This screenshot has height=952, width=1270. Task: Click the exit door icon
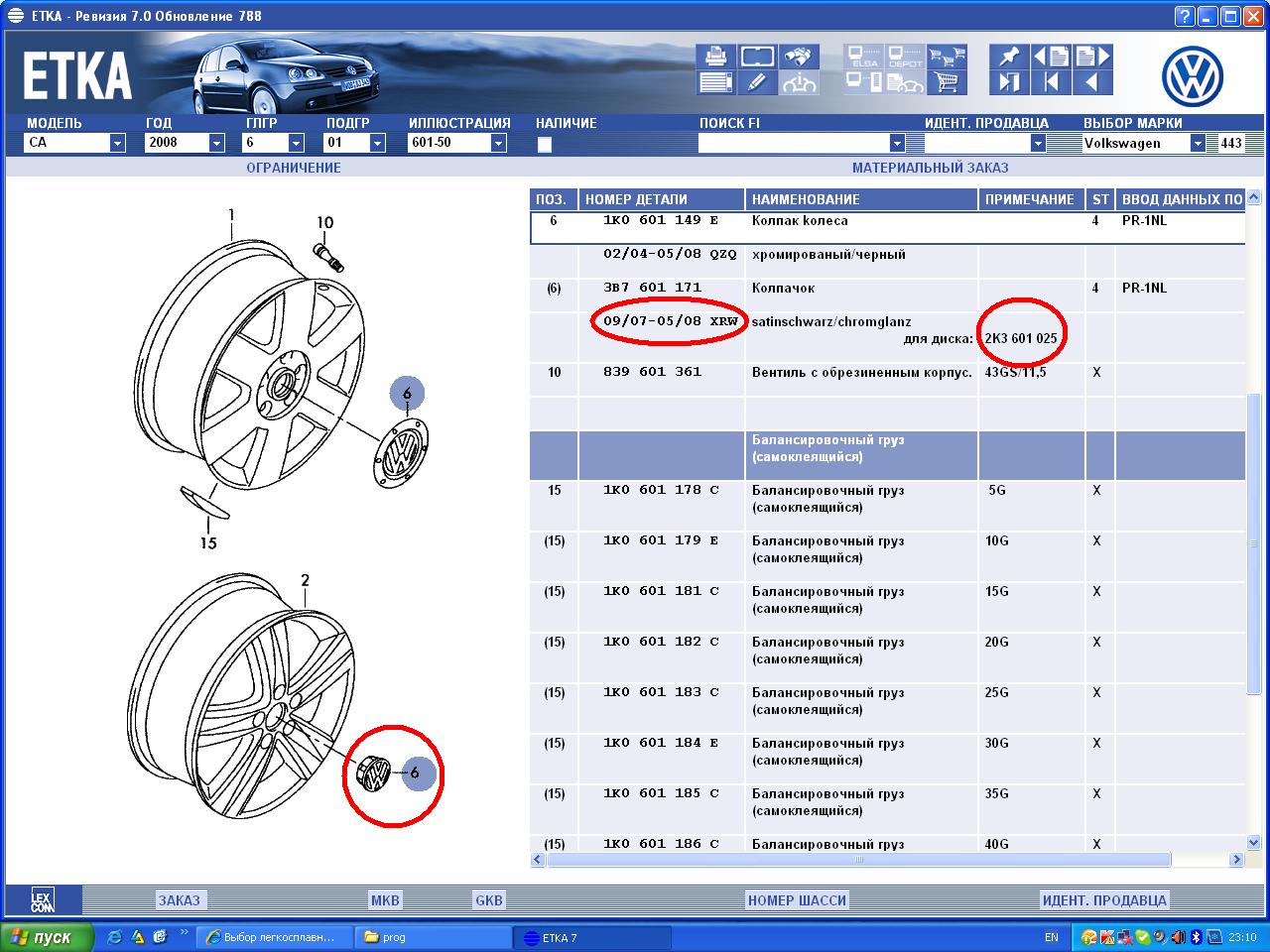point(1009,83)
